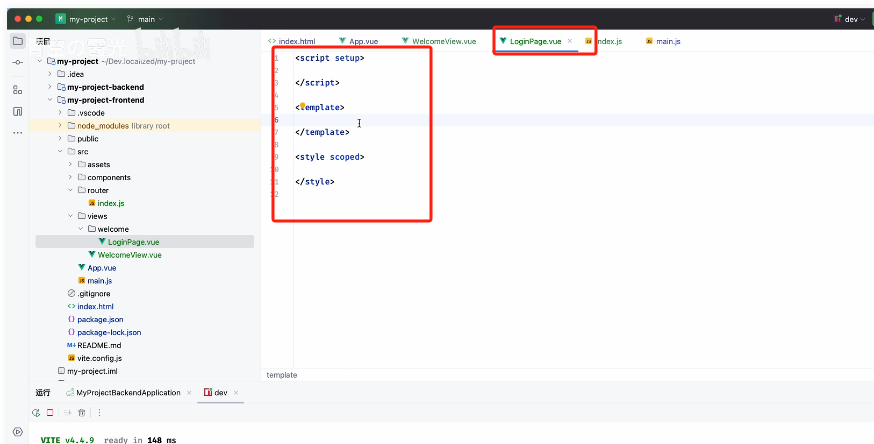Open run toolbar more options menu
The image size is (874, 444).
99,413
